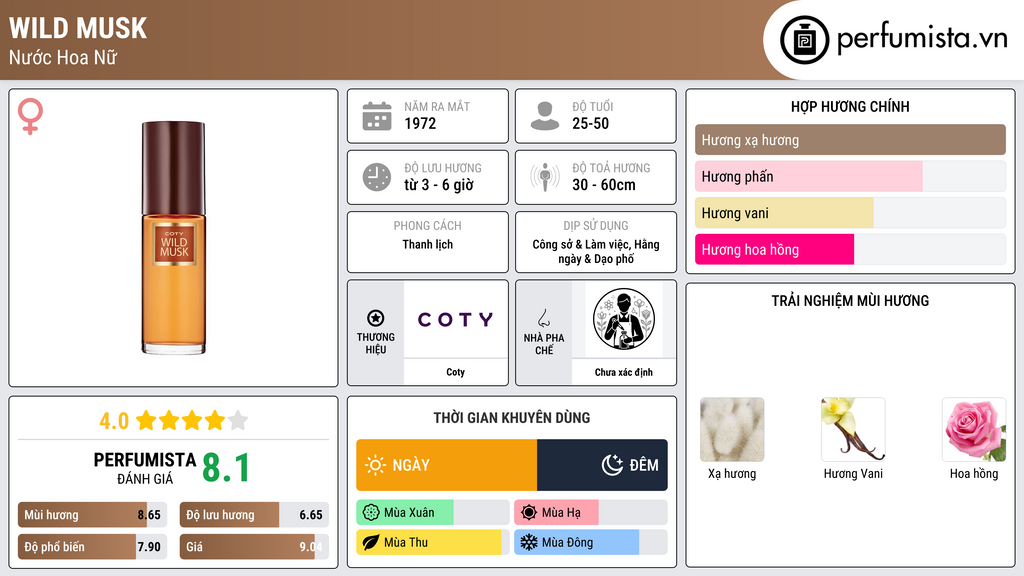The image size is (1024, 576).
Task: Click the Hoa hồng rose thumbnail
Action: (974, 430)
